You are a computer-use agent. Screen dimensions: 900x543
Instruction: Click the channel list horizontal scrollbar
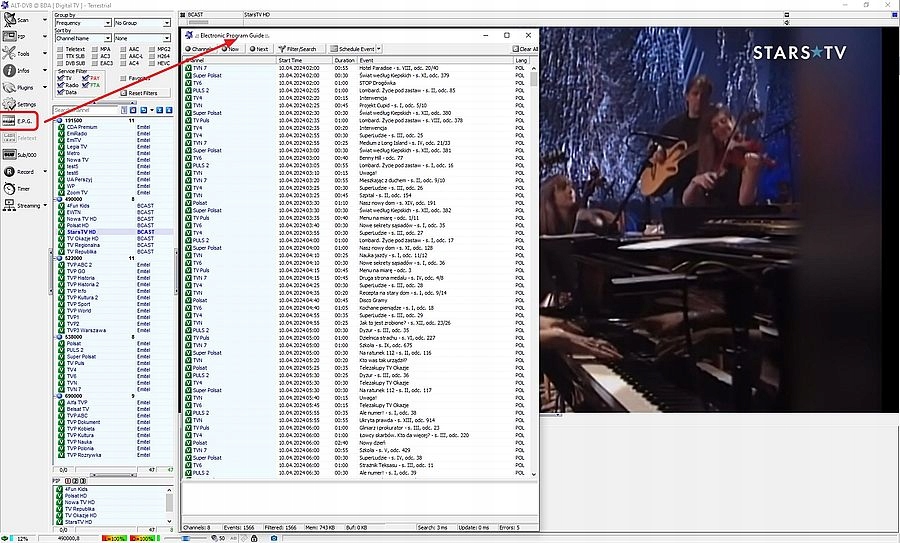[112, 475]
